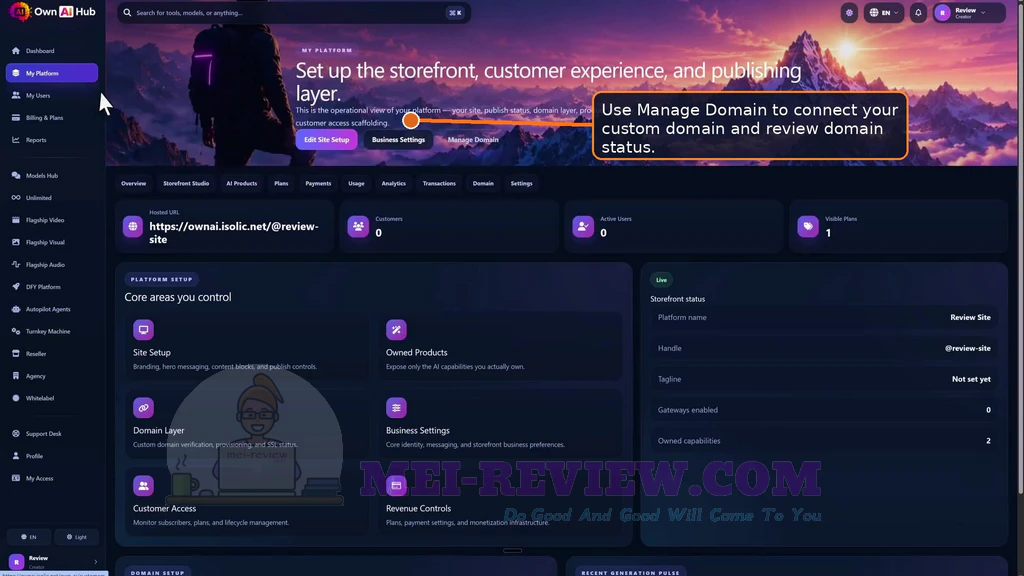Click the Edit Site Setup button
Screen dimensions: 1024x576
pos(327,140)
